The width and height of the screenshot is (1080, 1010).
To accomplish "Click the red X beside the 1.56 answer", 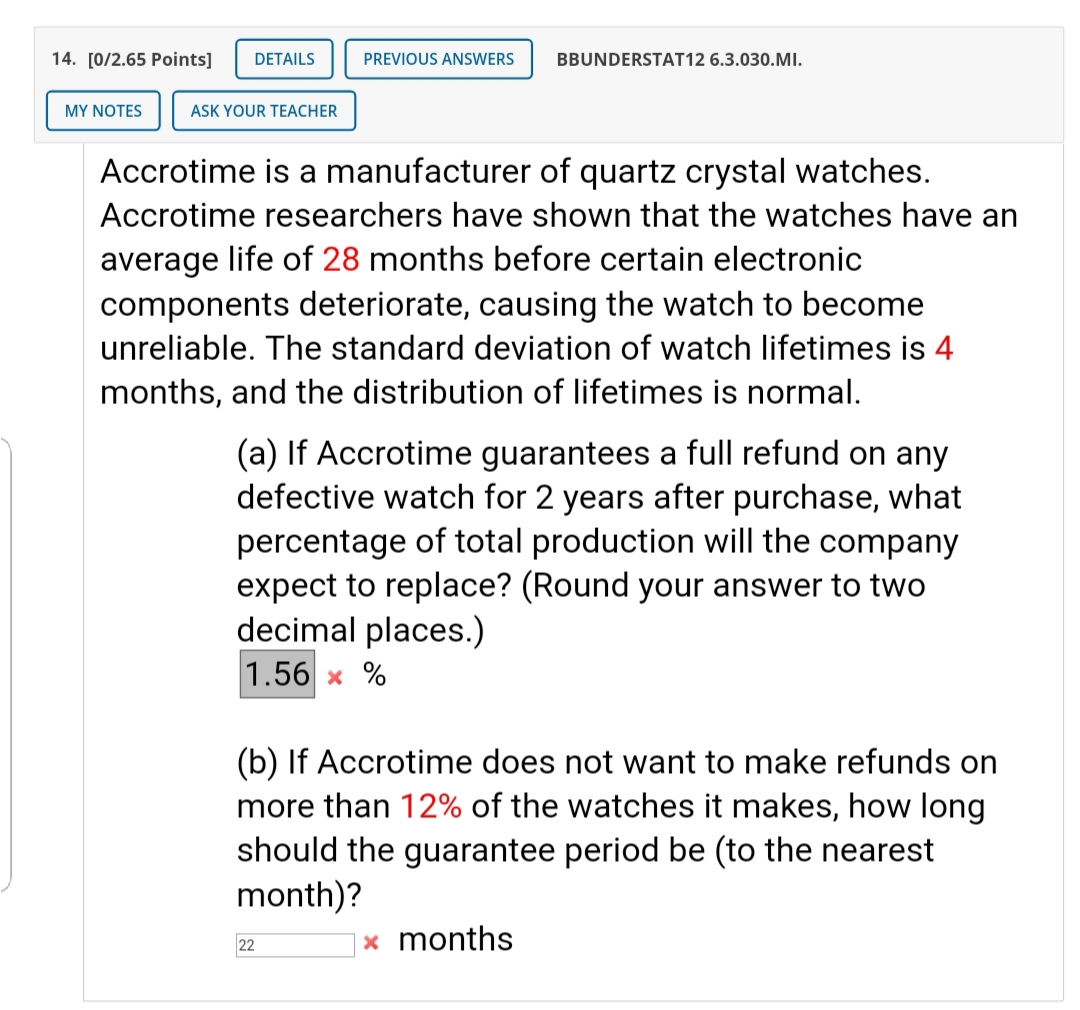I will pyautogui.click(x=335, y=675).
